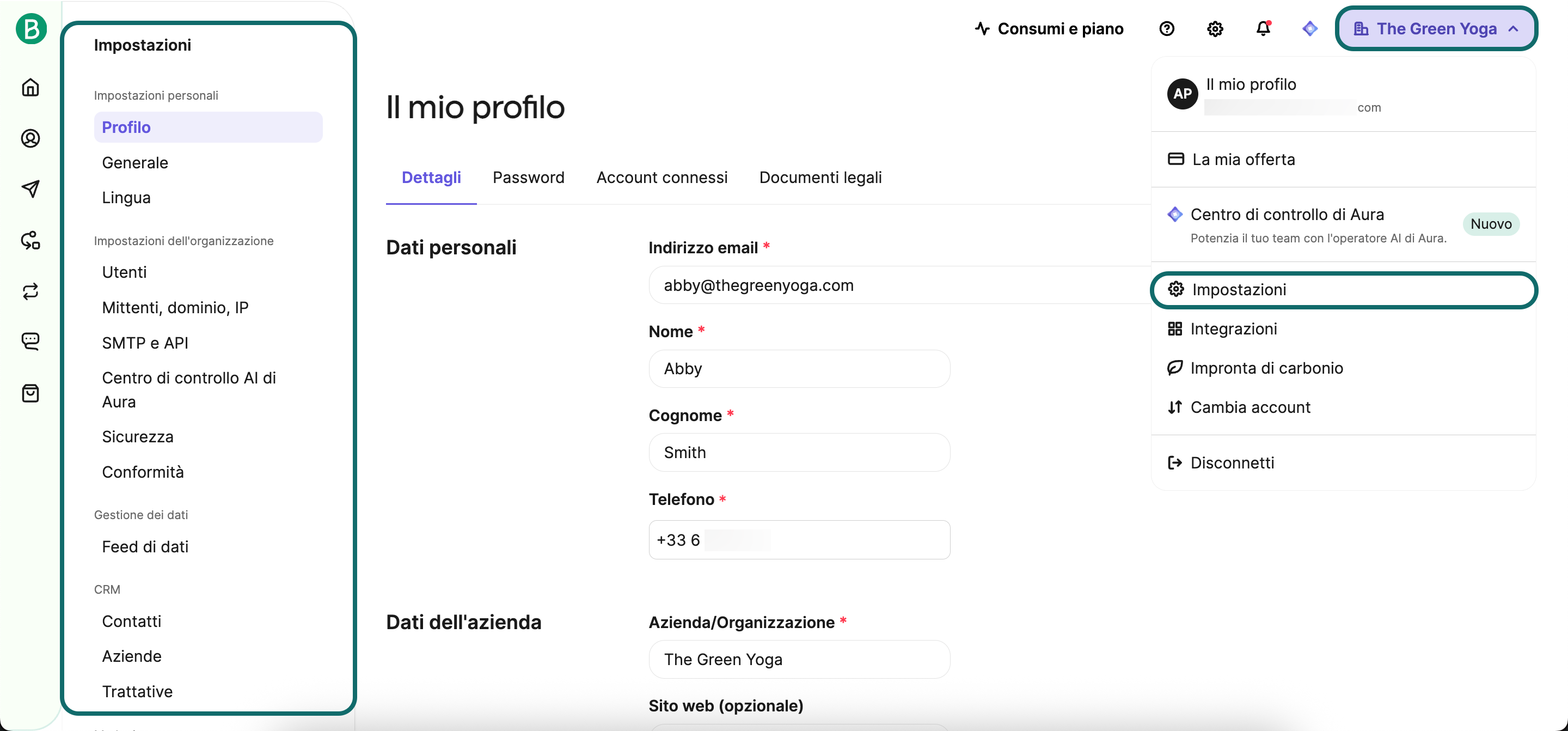Open the Home icon in sidebar

30,87
